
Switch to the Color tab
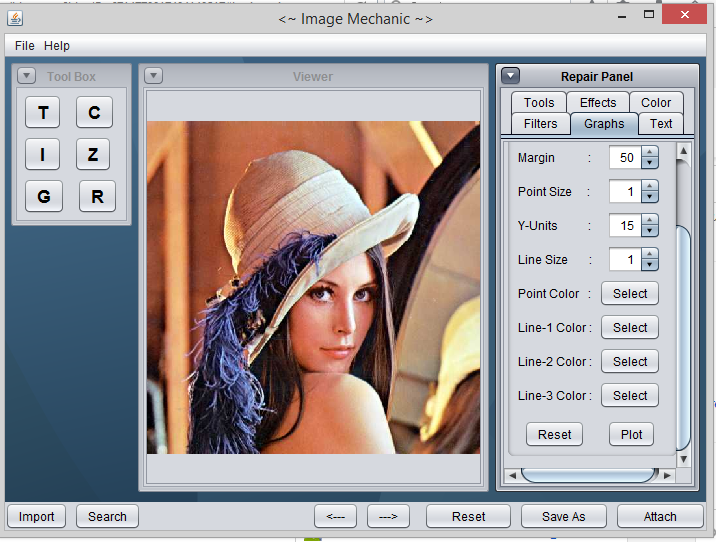click(x=656, y=102)
